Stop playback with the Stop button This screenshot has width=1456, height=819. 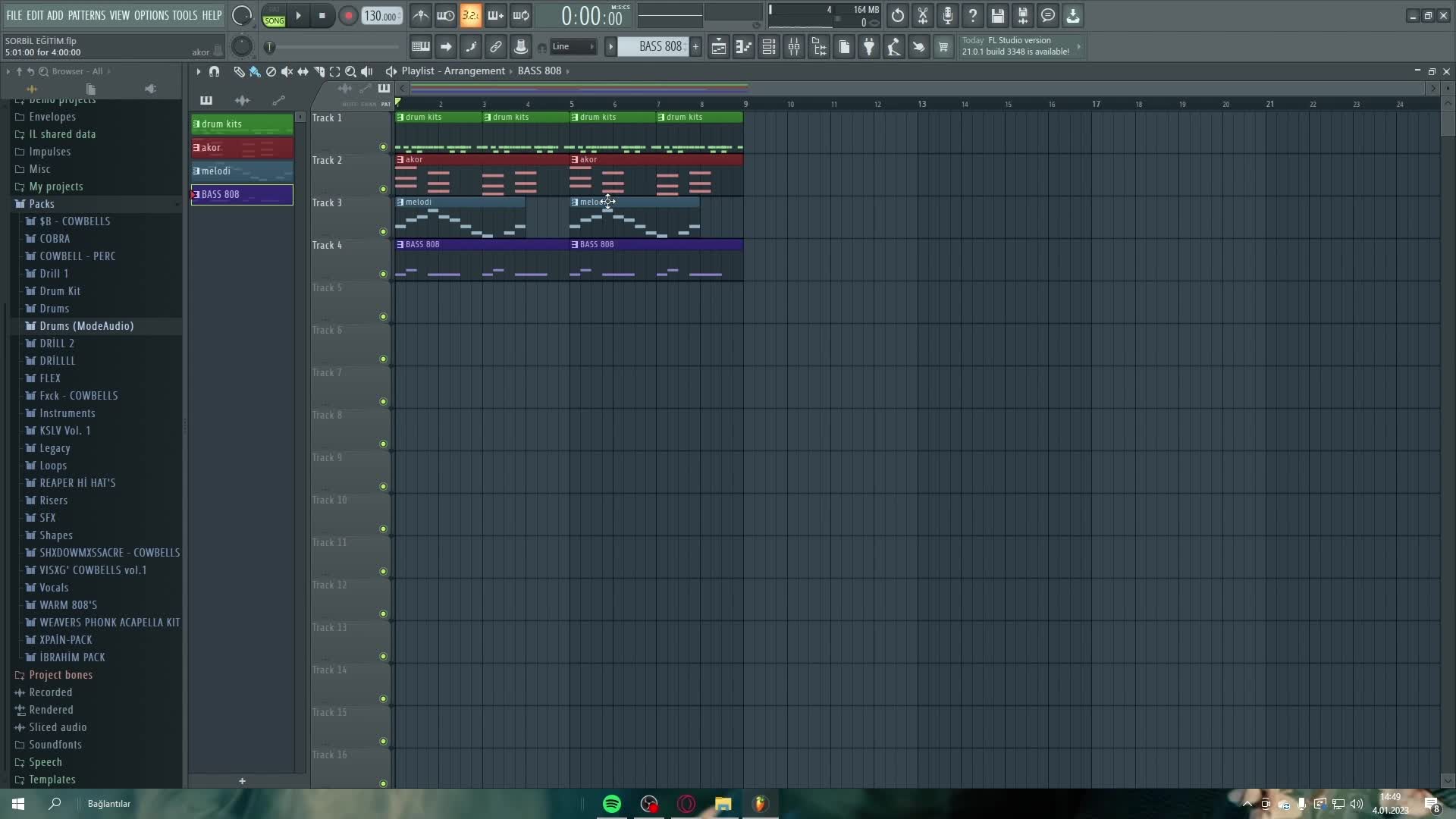tap(322, 16)
